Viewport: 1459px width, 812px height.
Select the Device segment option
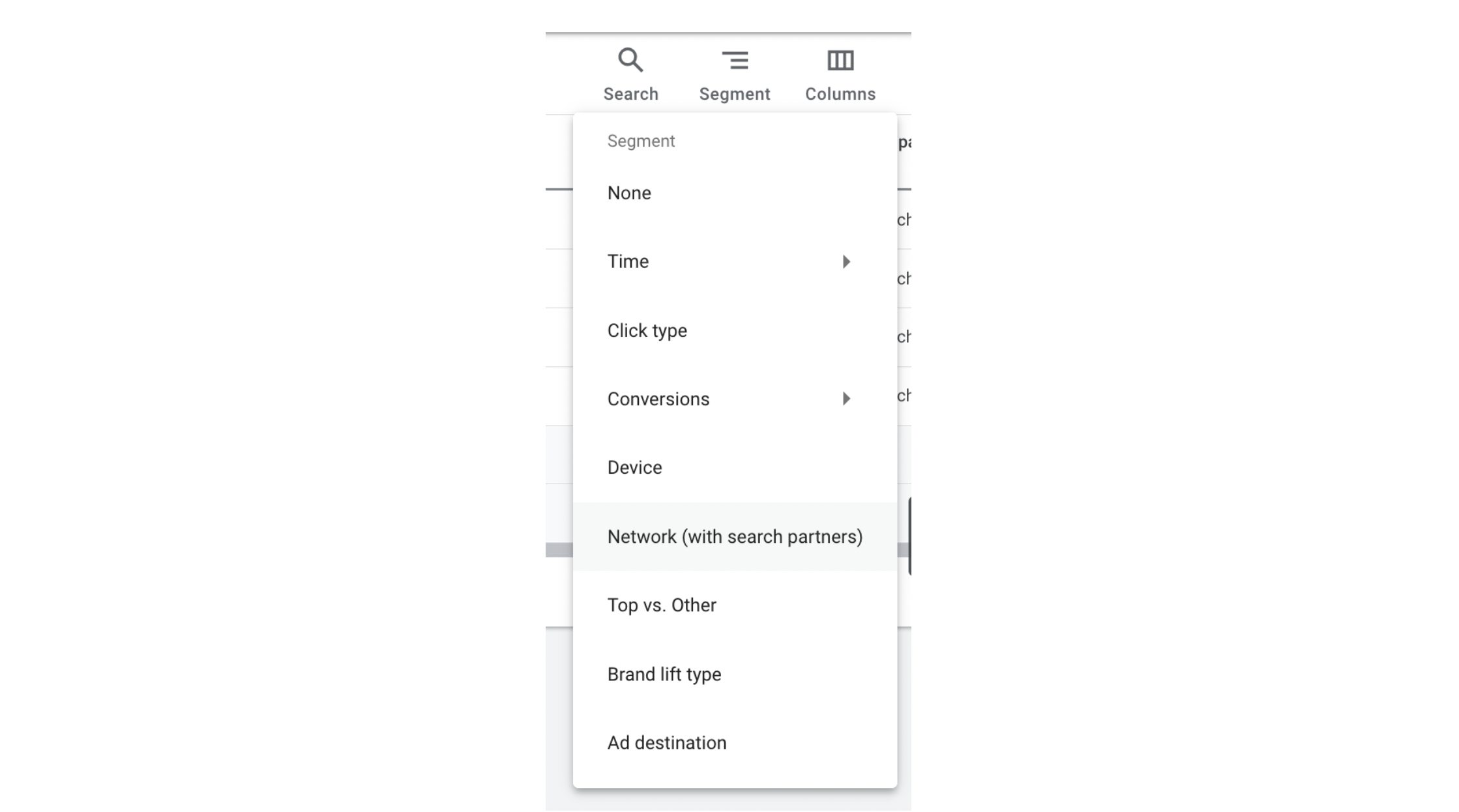[x=634, y=467]
